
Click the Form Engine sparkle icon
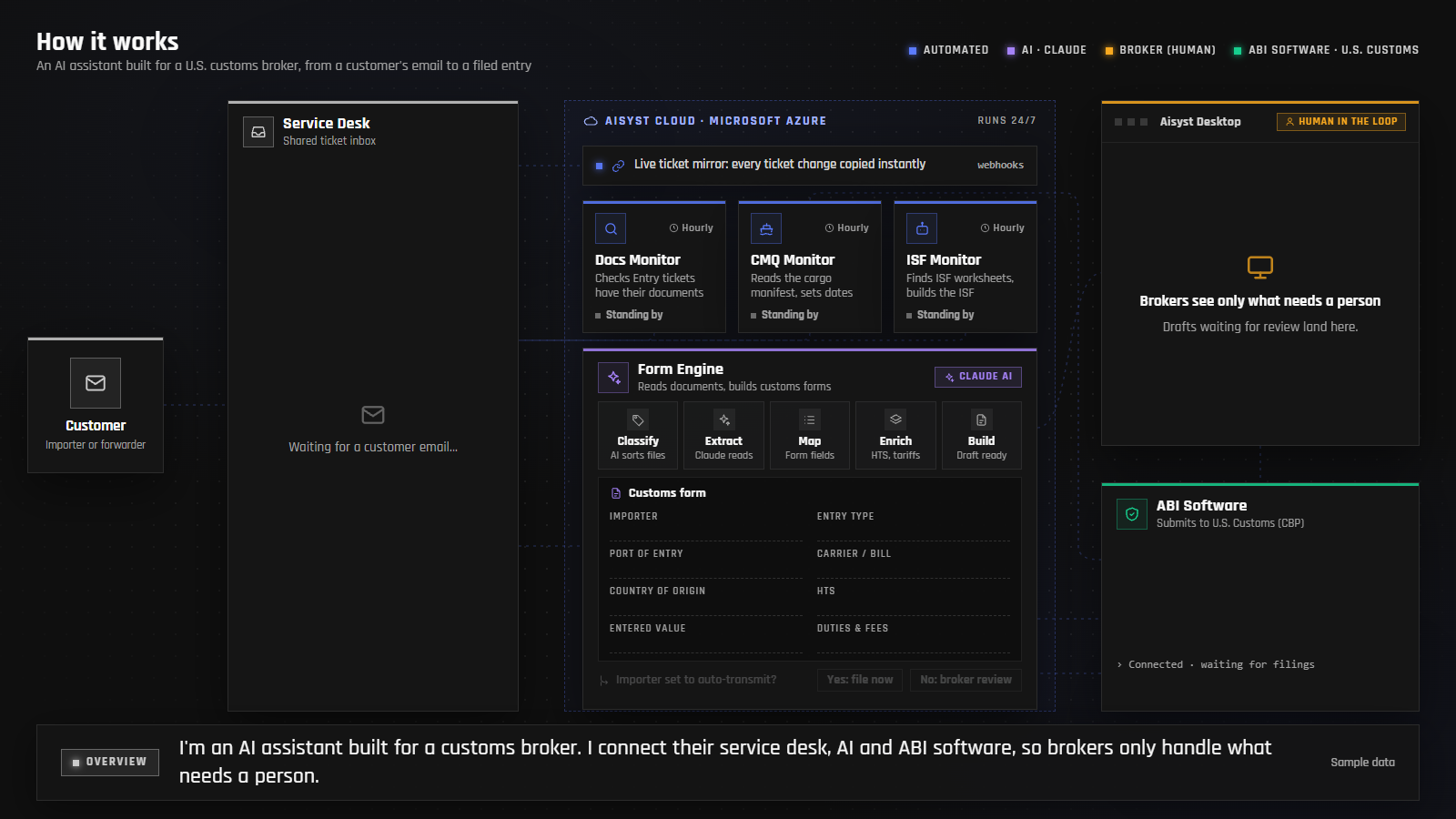pos(613,377)
